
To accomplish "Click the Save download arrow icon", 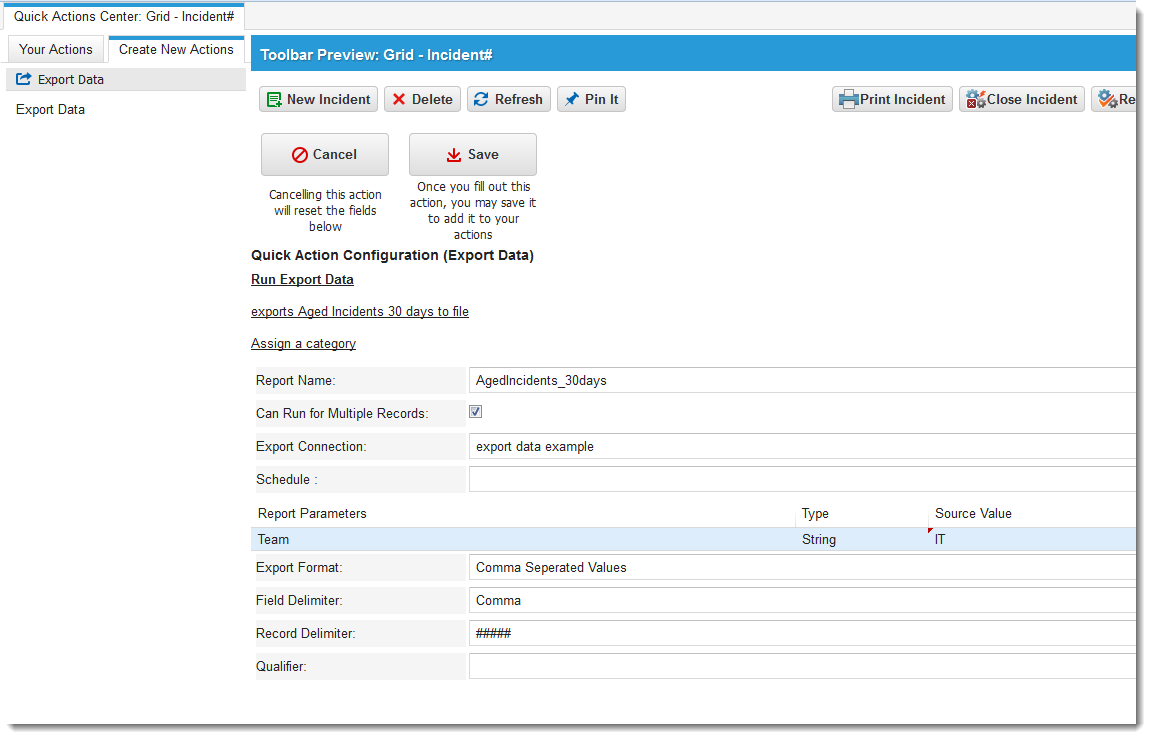I will 454,155.
